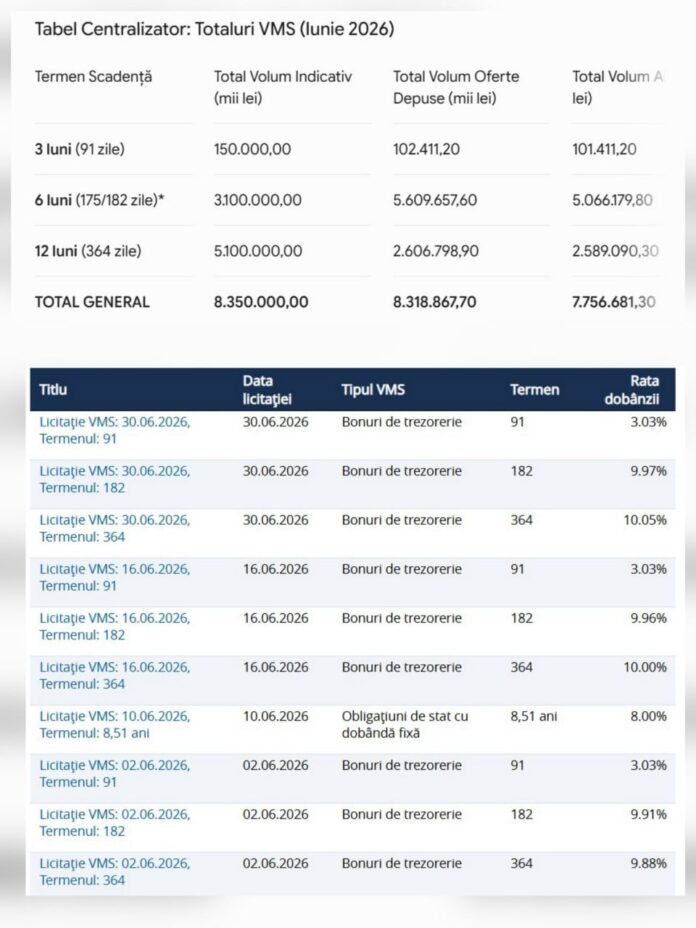Open Licitaţie VMS 30.06.2026 Termenul 91 link

tap(115, 430)
